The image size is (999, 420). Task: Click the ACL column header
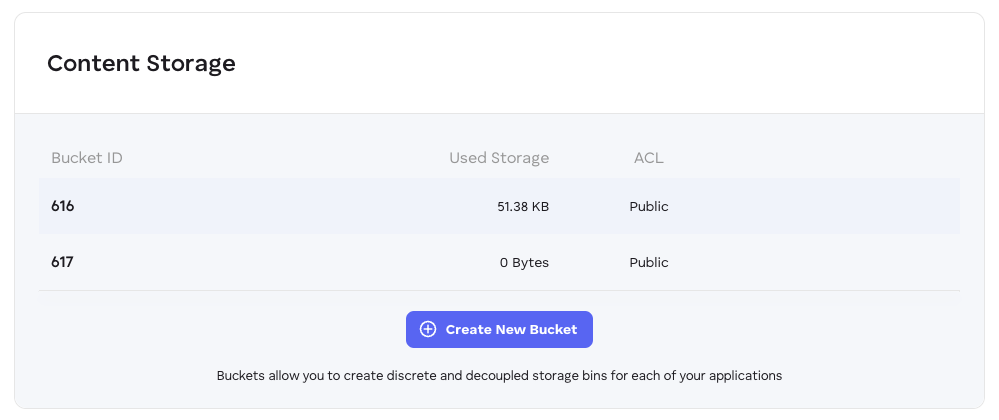click(x=649, y=158)
